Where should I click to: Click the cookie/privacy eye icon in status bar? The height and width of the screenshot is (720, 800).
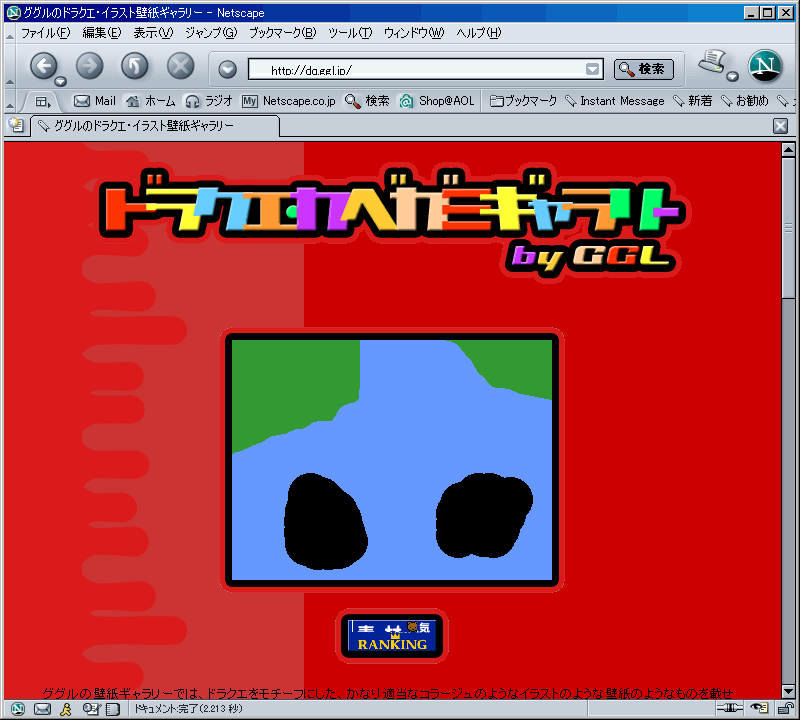point(759,708)
